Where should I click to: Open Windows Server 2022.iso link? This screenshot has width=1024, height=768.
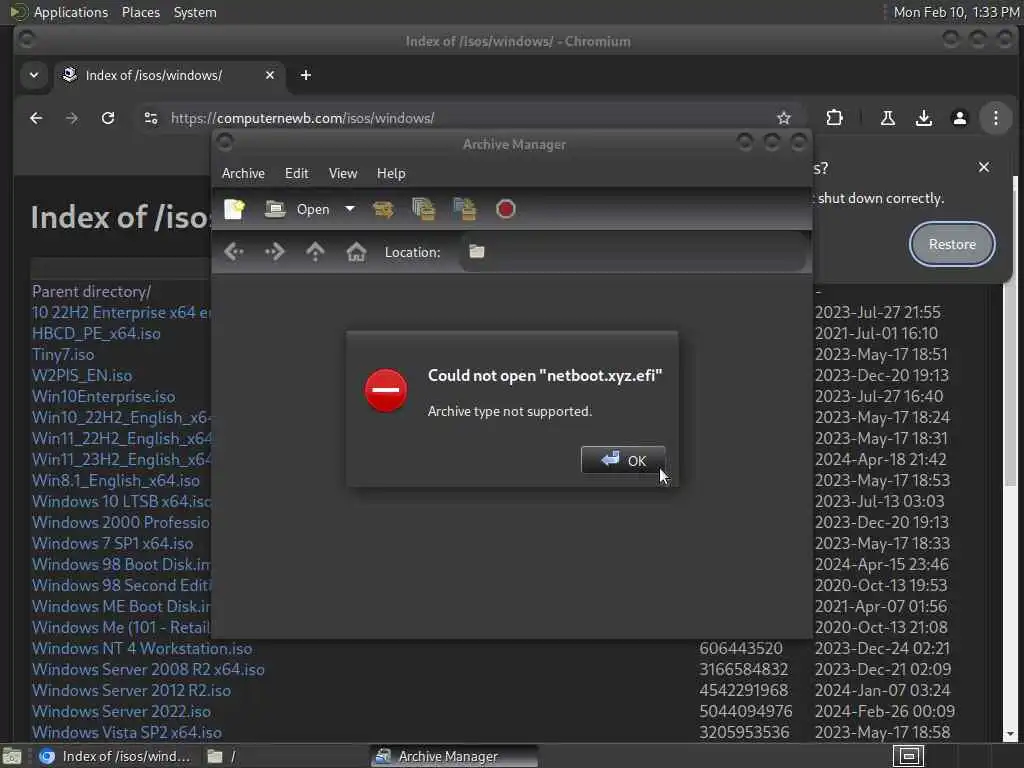(x=121, y=711)
